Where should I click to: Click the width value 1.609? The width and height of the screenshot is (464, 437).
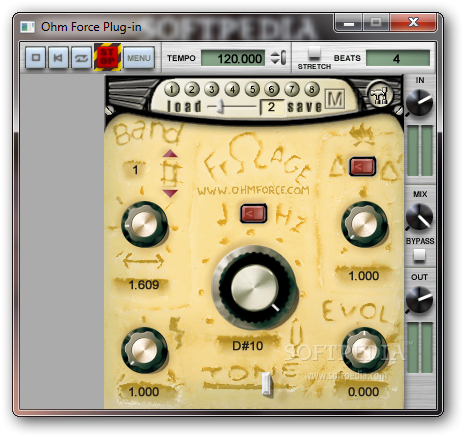pyautogui.click(x=143, y=285)
